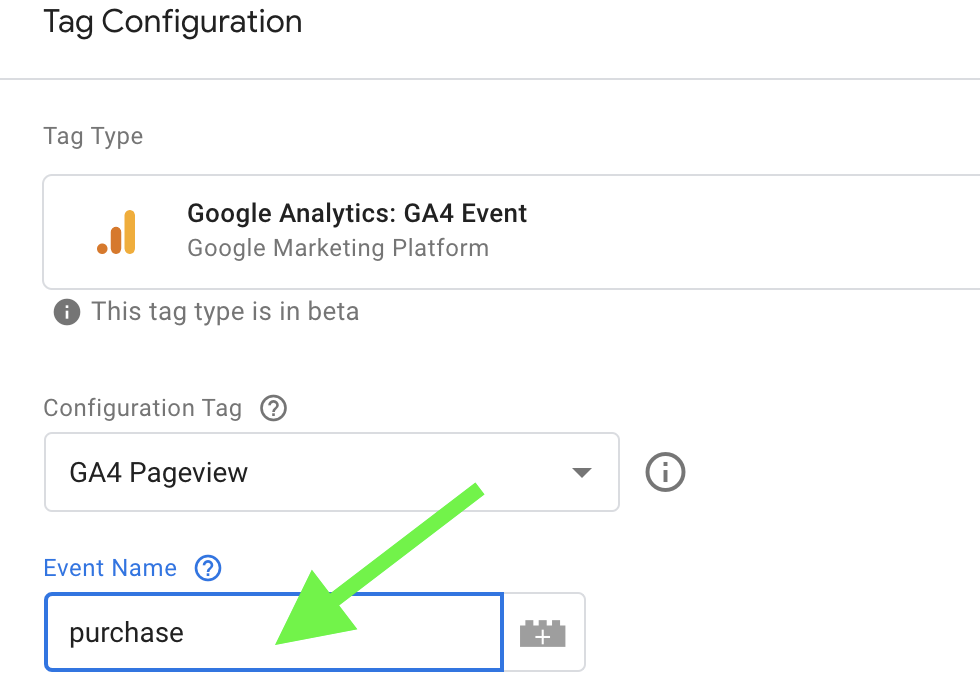Viewport: 980px width, 694px height.
Task: Click the Event Name label
Action: pos(110,568)
